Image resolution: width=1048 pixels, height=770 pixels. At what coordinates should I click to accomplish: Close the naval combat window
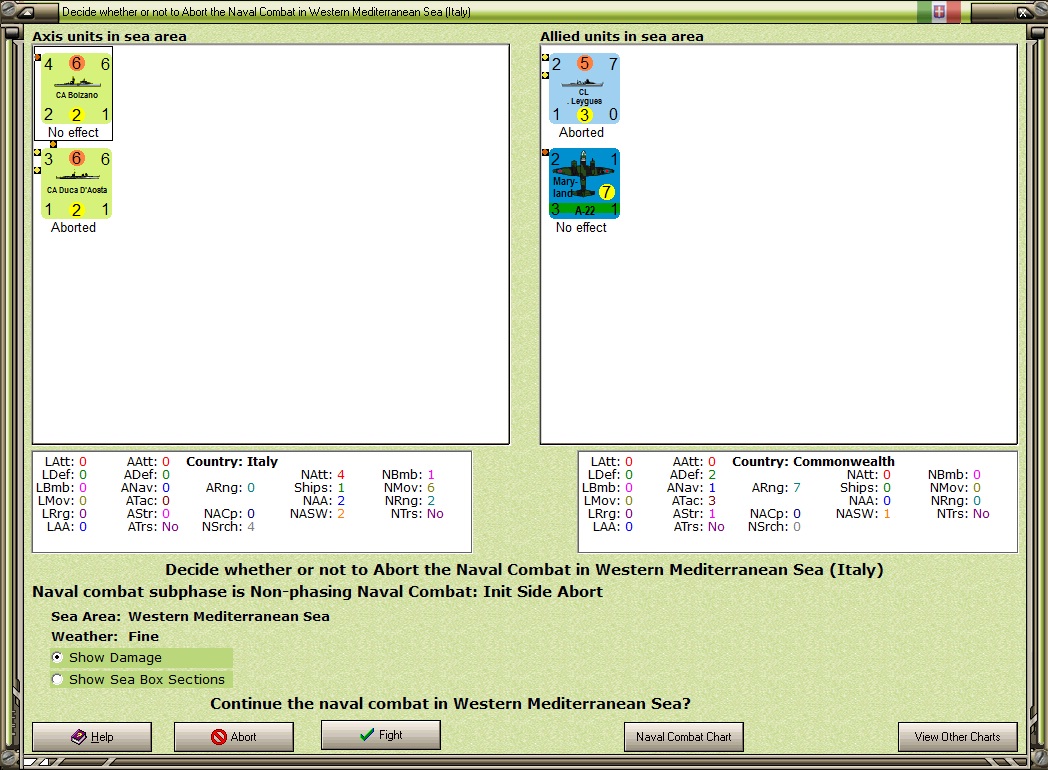[x=1023, y=12]
